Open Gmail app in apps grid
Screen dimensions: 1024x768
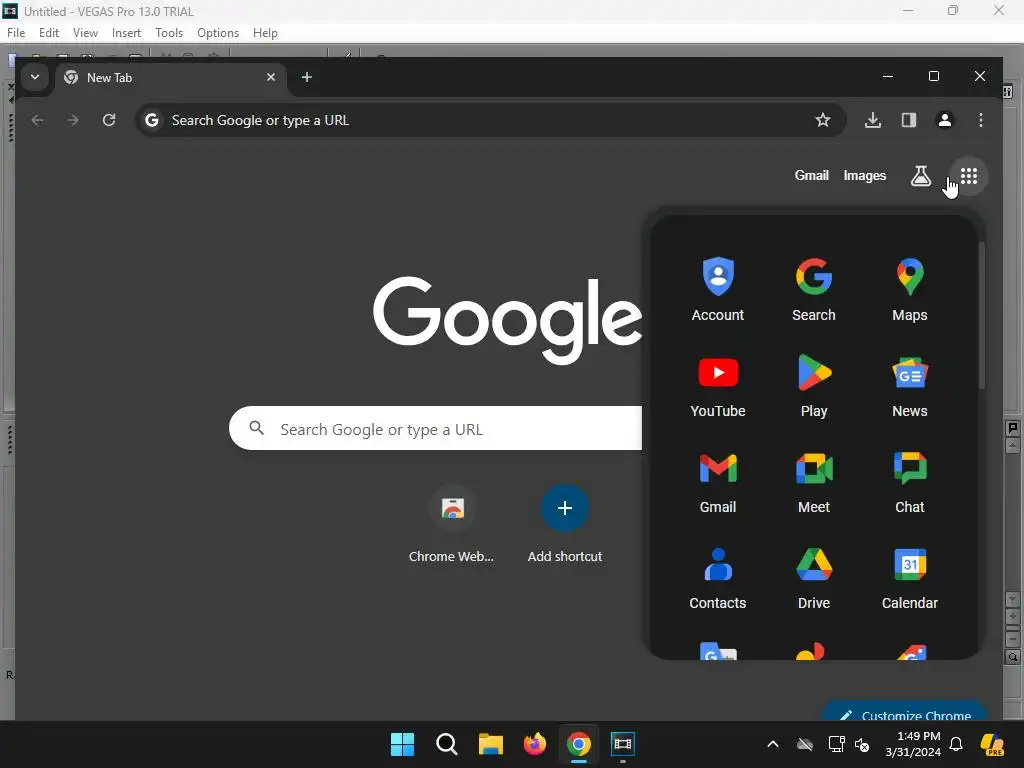coord(718,481)
